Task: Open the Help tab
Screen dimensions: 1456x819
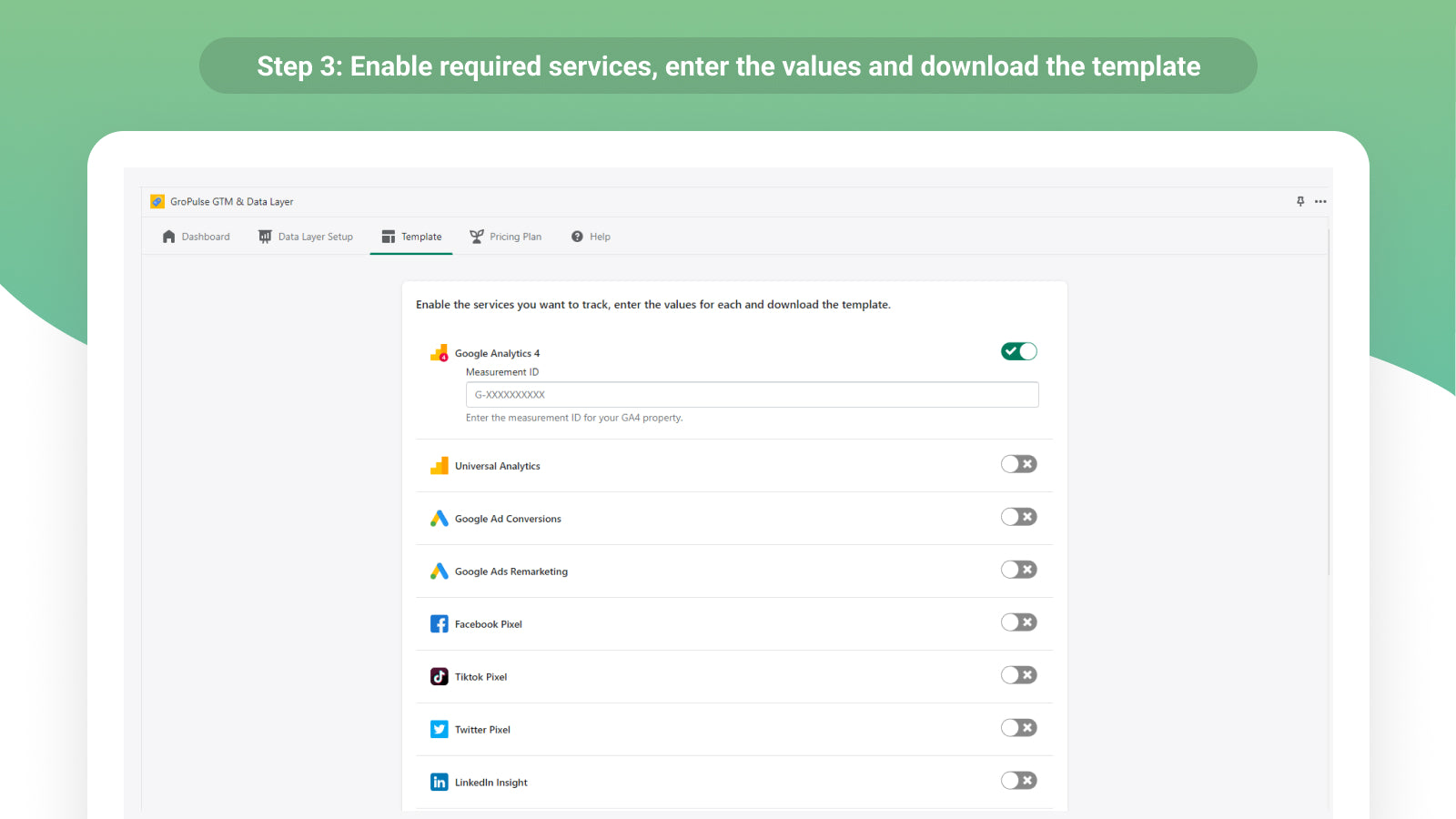Action: [x=591, y=237]
